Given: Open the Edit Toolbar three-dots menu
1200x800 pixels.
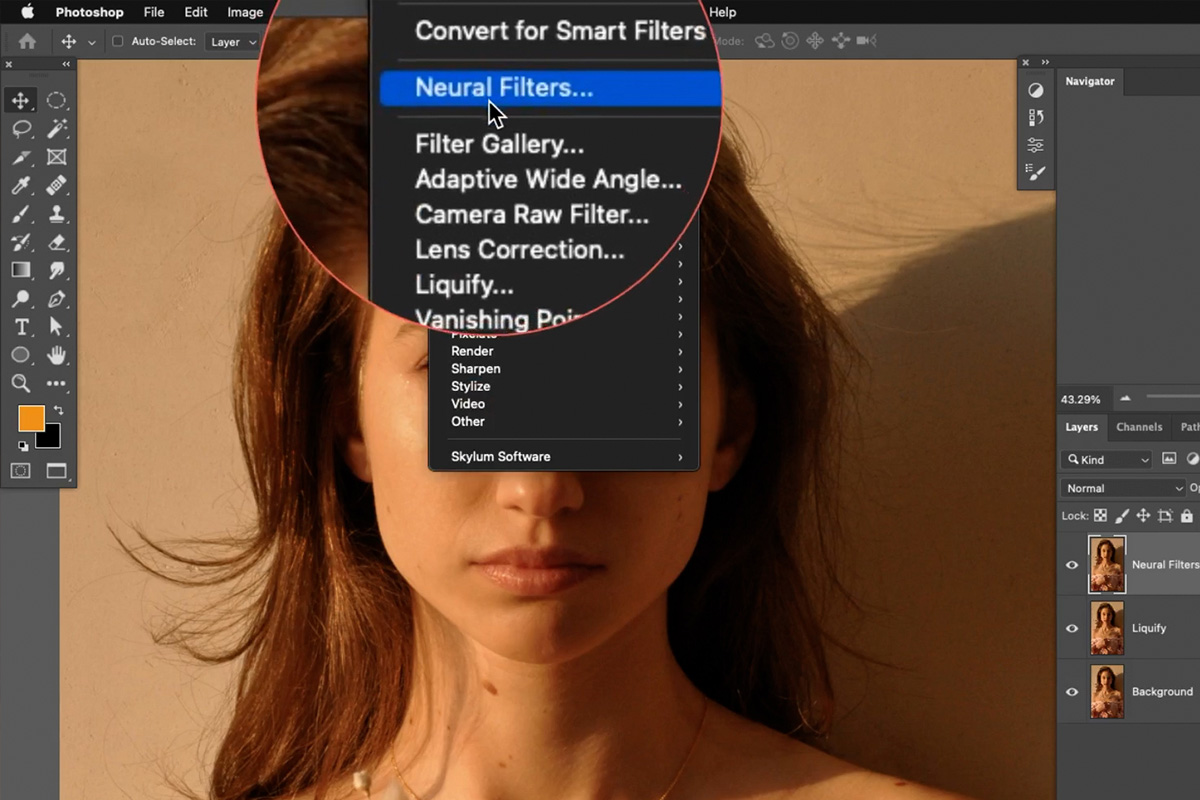Looking at the screenshot, I should pyautogui.click(x=56, y=383).
